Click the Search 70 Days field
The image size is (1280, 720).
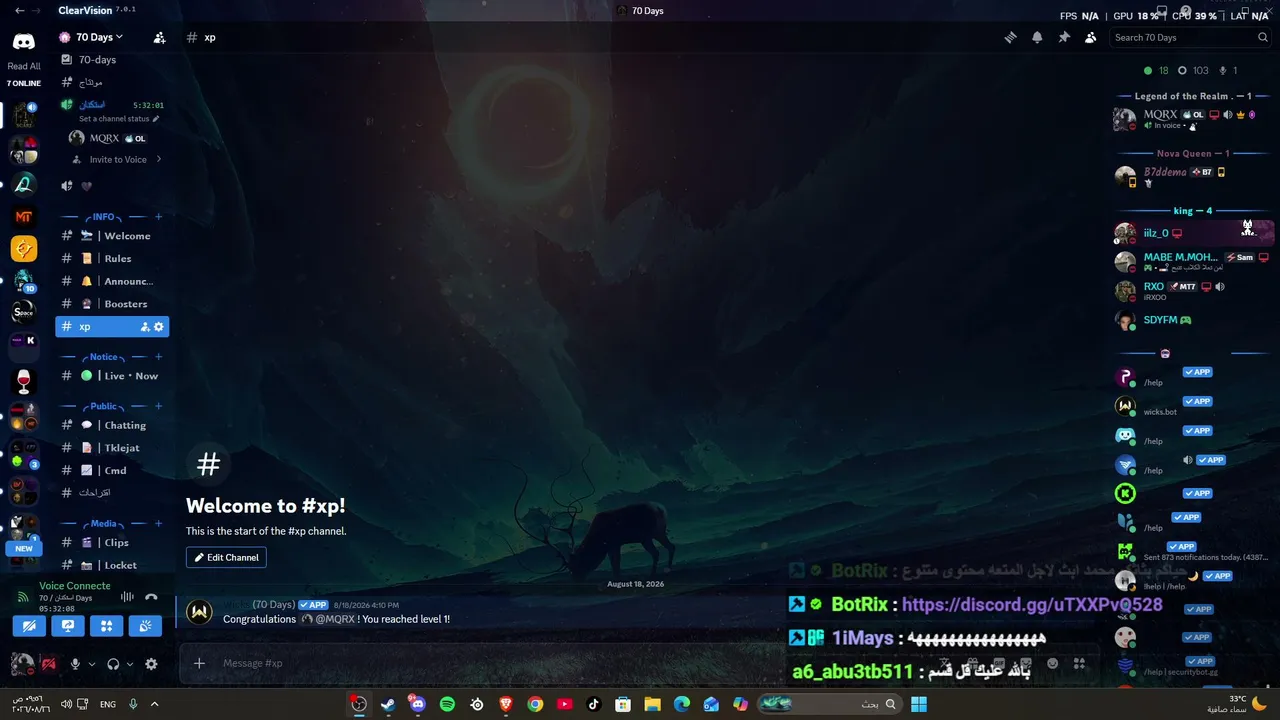1191,37
